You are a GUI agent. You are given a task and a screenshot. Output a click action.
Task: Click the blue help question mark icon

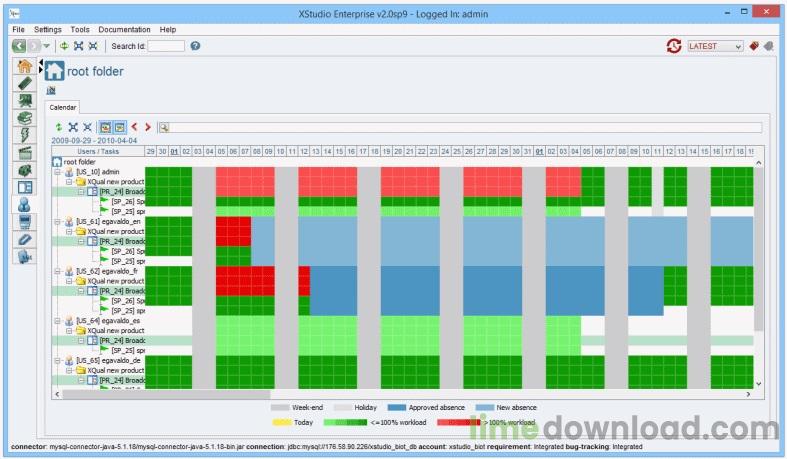pyautogui.click(x=195, y=46)
